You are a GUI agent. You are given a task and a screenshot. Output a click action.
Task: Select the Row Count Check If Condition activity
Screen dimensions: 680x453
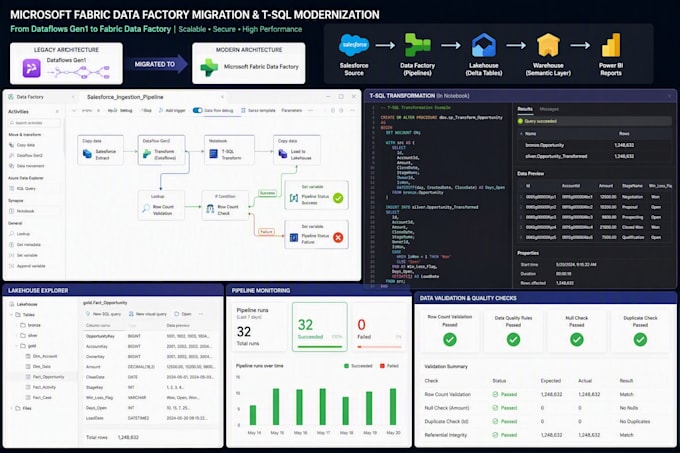[x=226, y=205]
